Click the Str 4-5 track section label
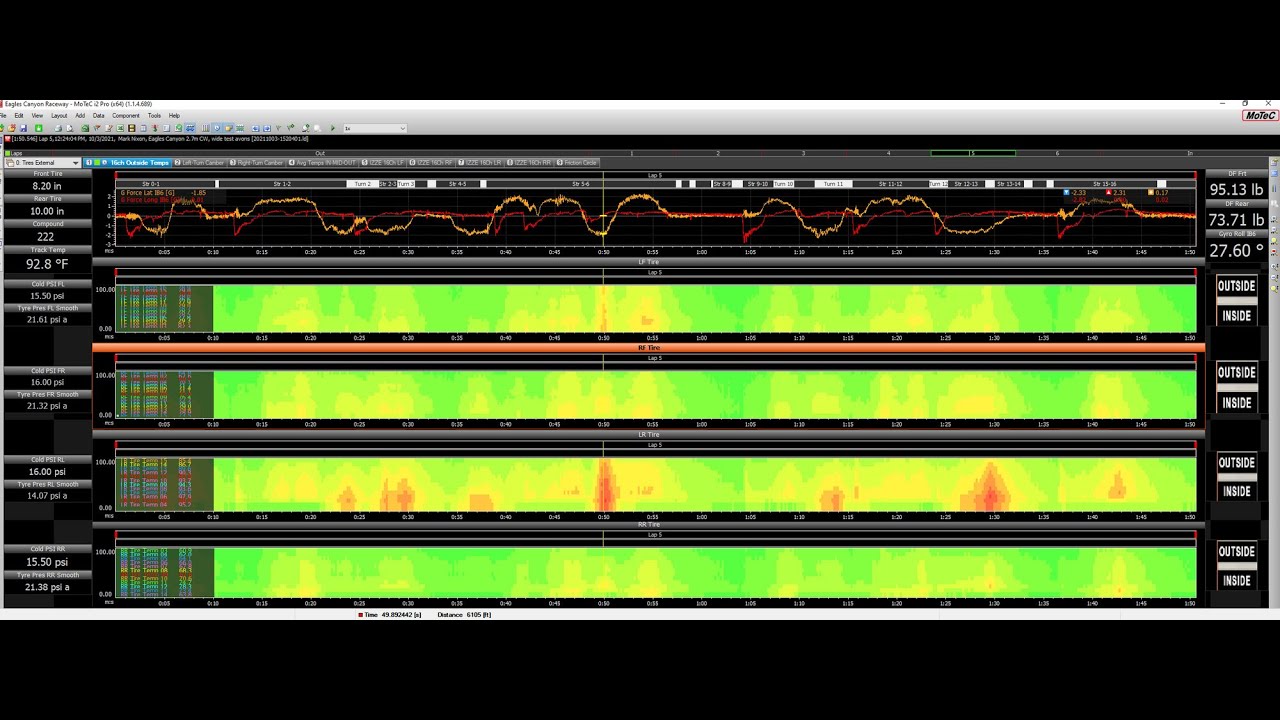The height and width of the screenshot is (720, 1280). [458, 184]
